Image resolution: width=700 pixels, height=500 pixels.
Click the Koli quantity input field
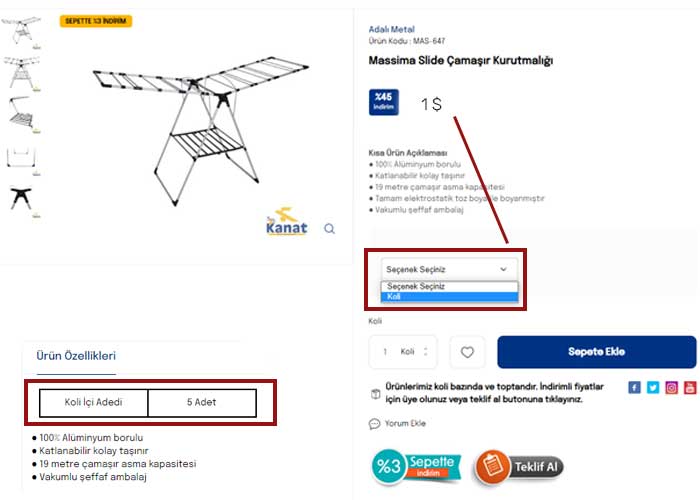point(403,352)
